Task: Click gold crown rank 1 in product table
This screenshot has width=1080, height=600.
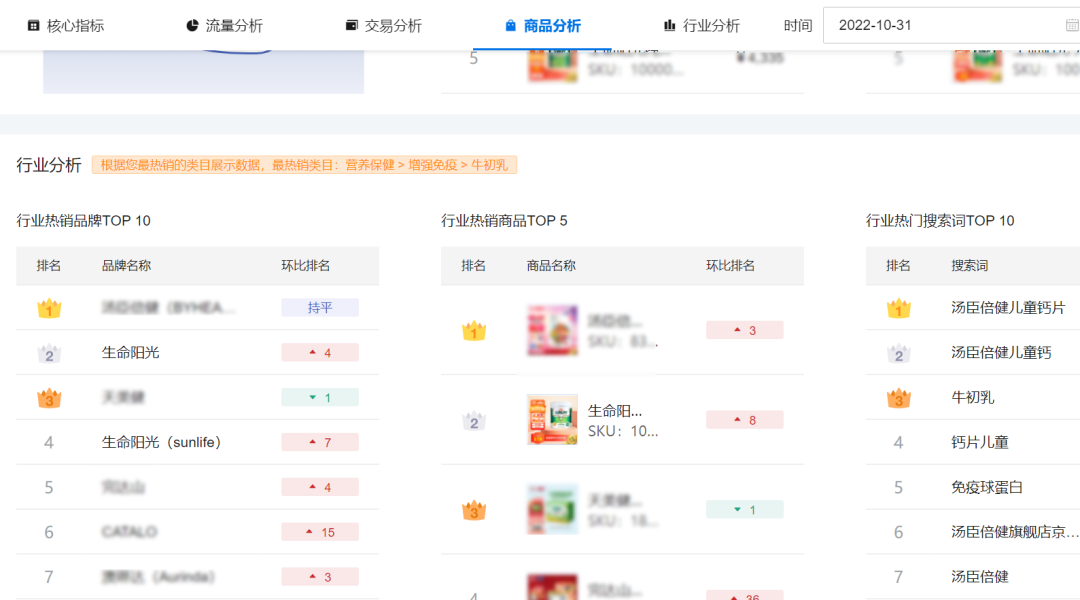Action: (x=474, y=331)
